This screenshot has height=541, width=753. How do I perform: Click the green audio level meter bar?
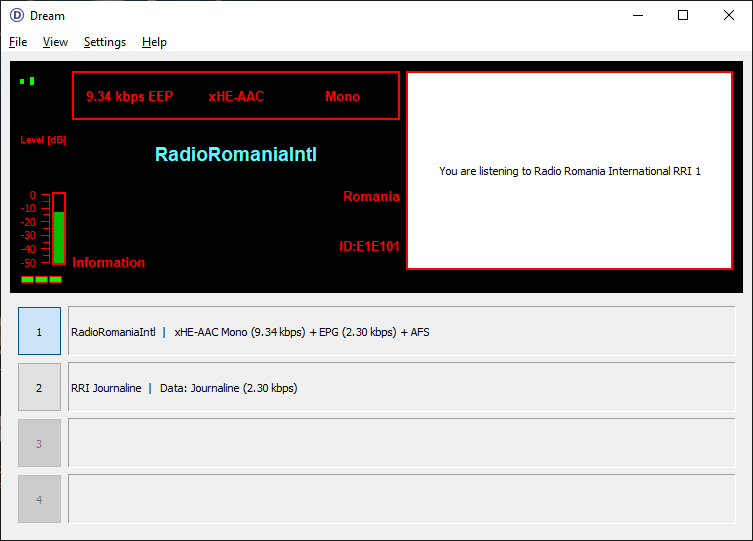[59, 236]
